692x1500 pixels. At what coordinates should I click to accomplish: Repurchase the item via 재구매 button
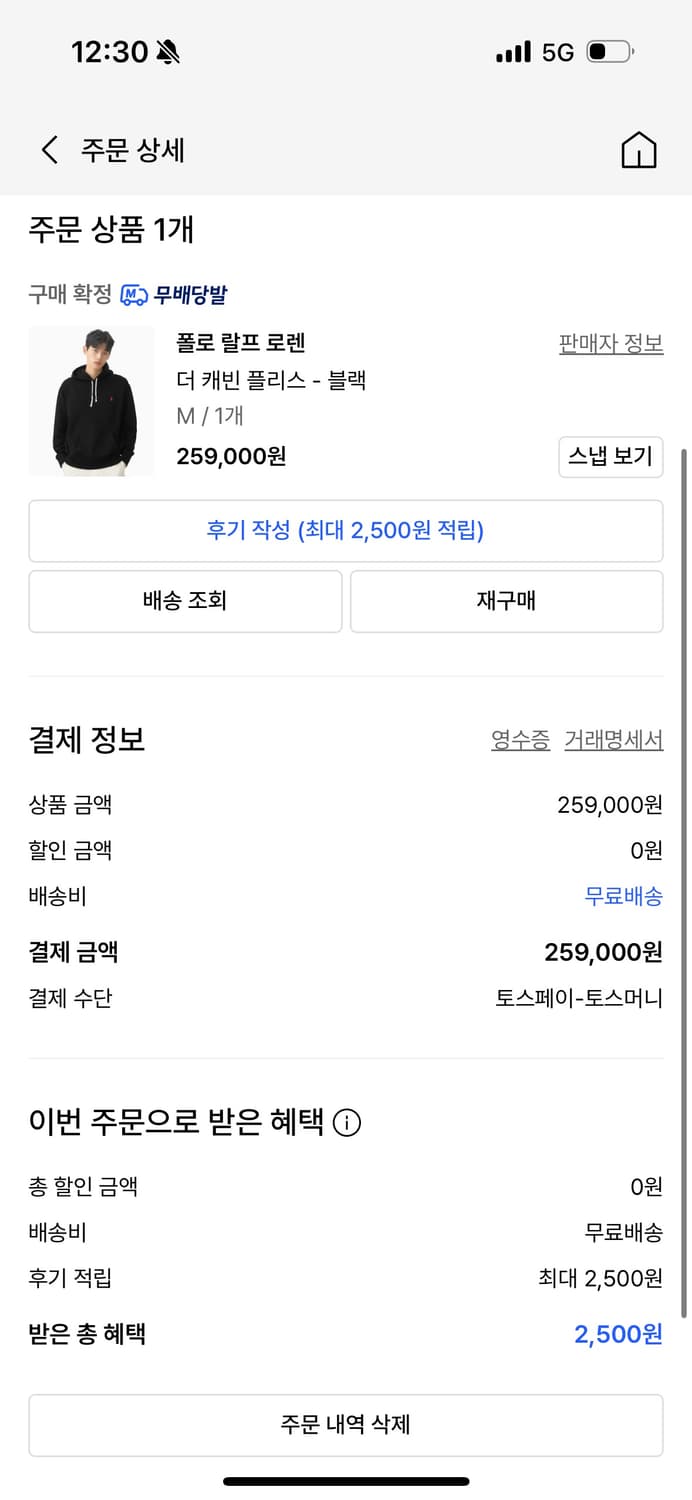505,601
